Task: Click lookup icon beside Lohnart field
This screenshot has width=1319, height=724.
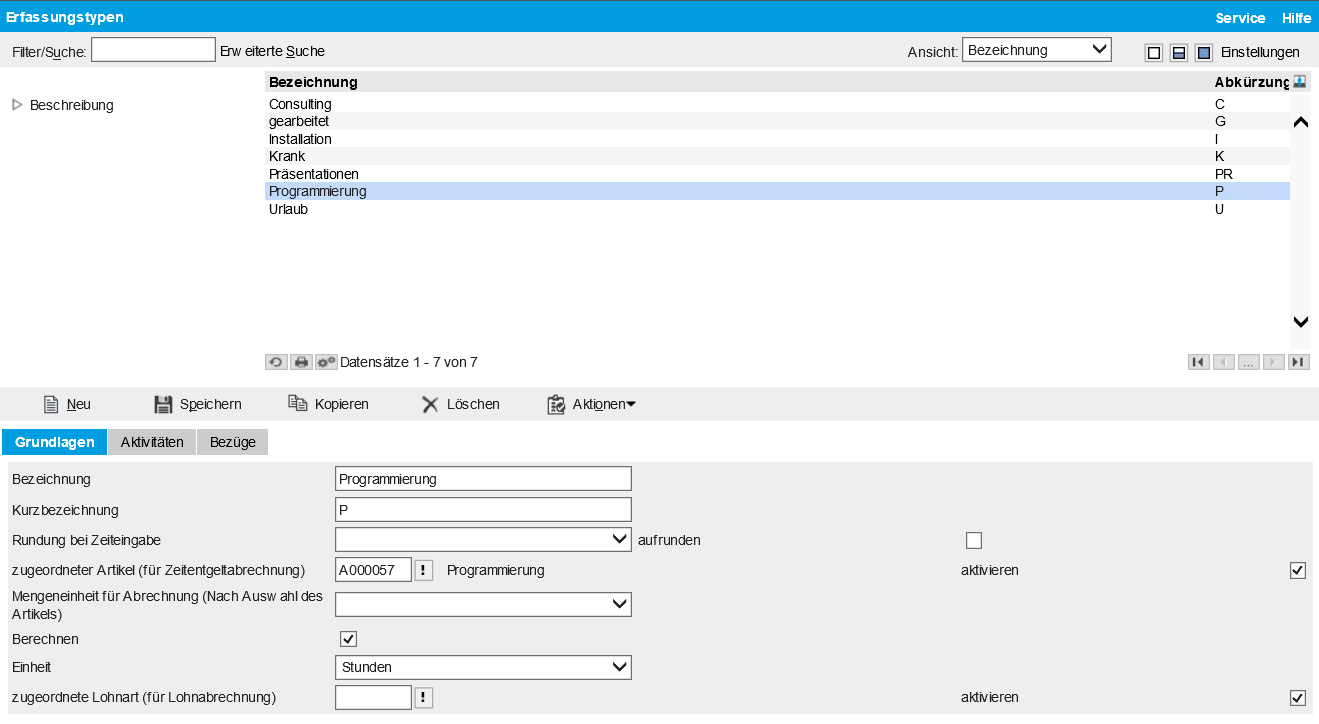Action: (x=424, y=697)
